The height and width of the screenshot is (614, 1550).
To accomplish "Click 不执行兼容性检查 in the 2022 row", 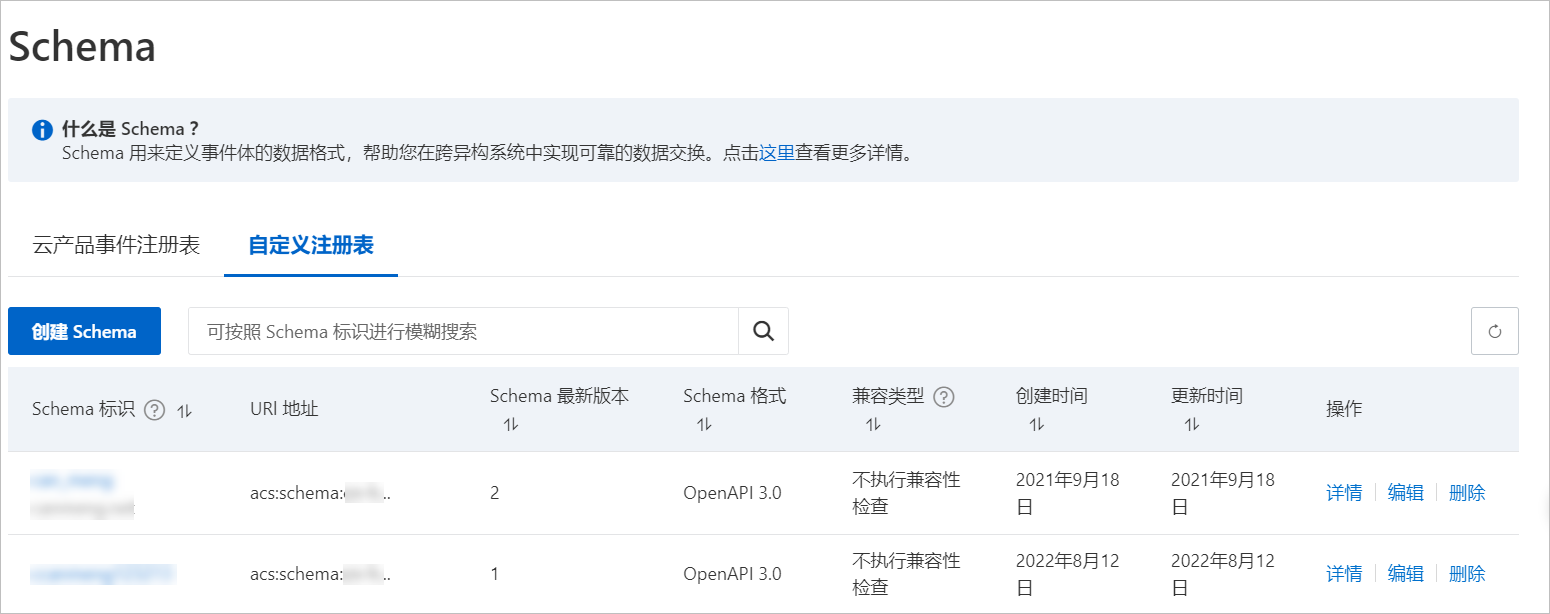I will [x=906, y=574].
